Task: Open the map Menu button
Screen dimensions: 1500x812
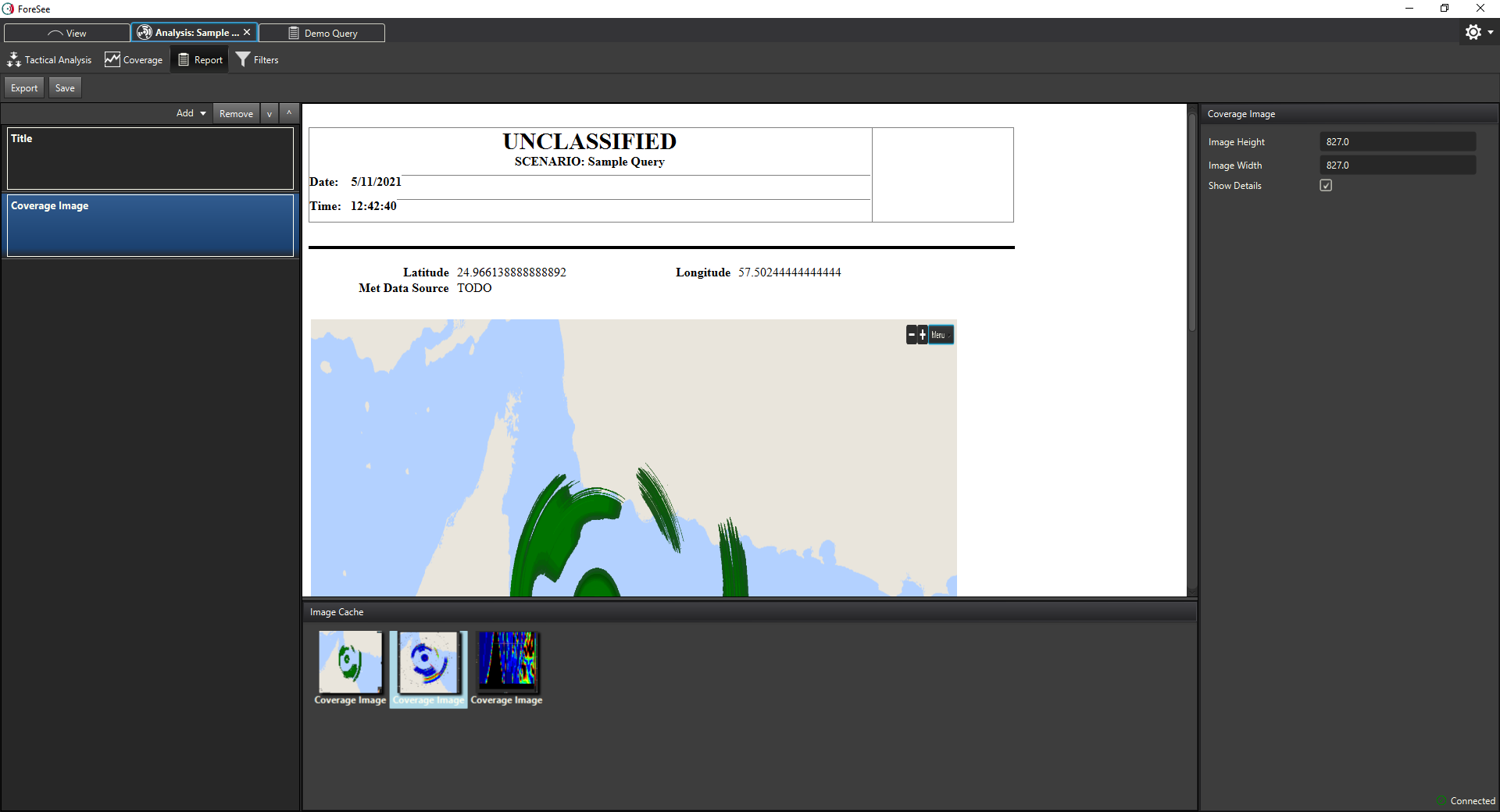Action: [941, 335]
